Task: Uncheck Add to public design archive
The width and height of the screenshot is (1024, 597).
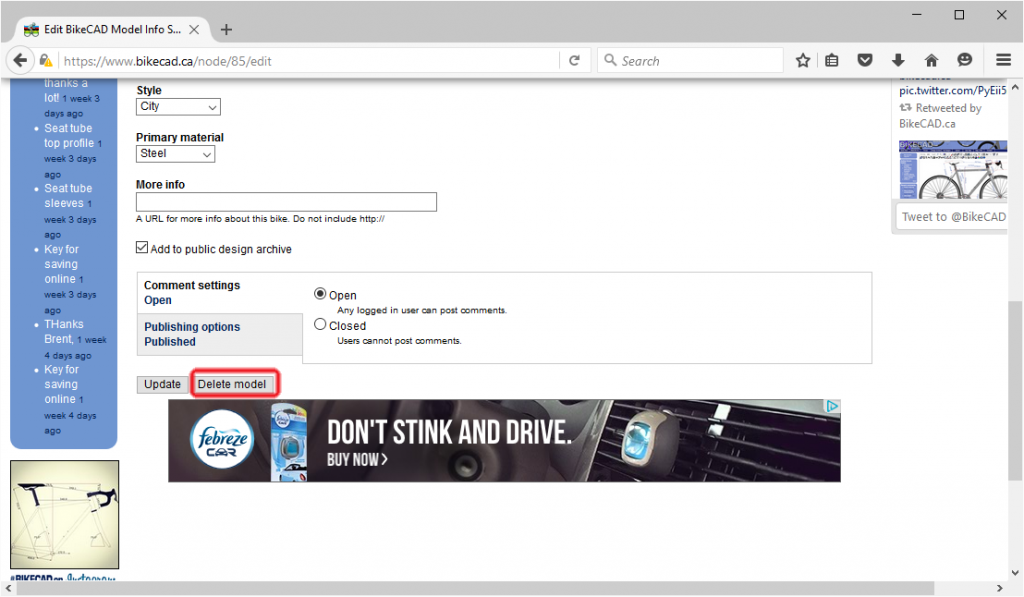Action: click(x=142, y=248)
